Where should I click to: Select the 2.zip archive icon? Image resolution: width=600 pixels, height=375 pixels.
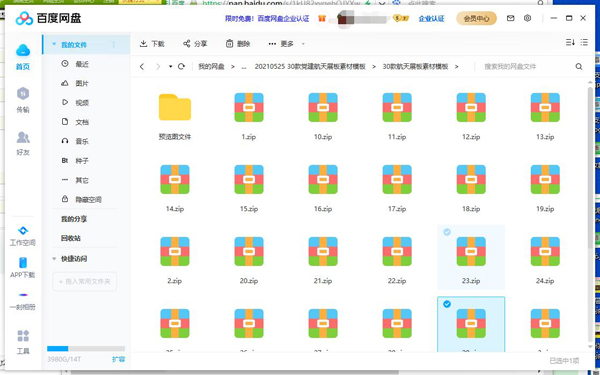point(175,251)
